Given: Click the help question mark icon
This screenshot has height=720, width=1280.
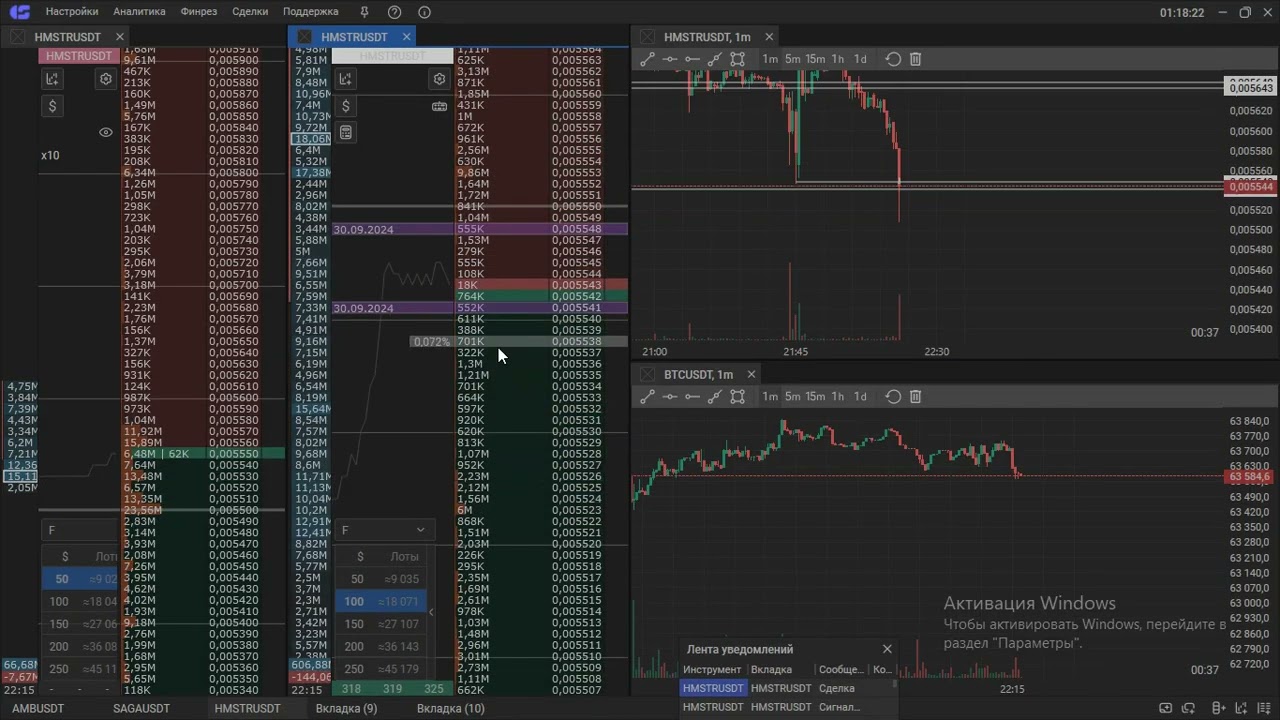Looking at the screenshot, I should click(394, 12).
